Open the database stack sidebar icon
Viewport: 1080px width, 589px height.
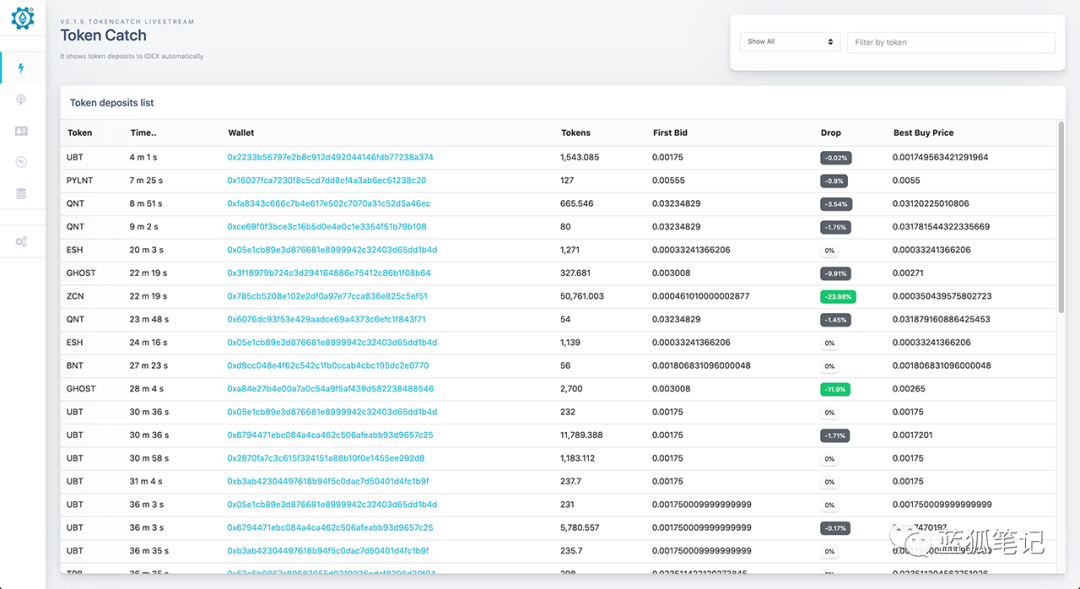(x=22, y=193)
